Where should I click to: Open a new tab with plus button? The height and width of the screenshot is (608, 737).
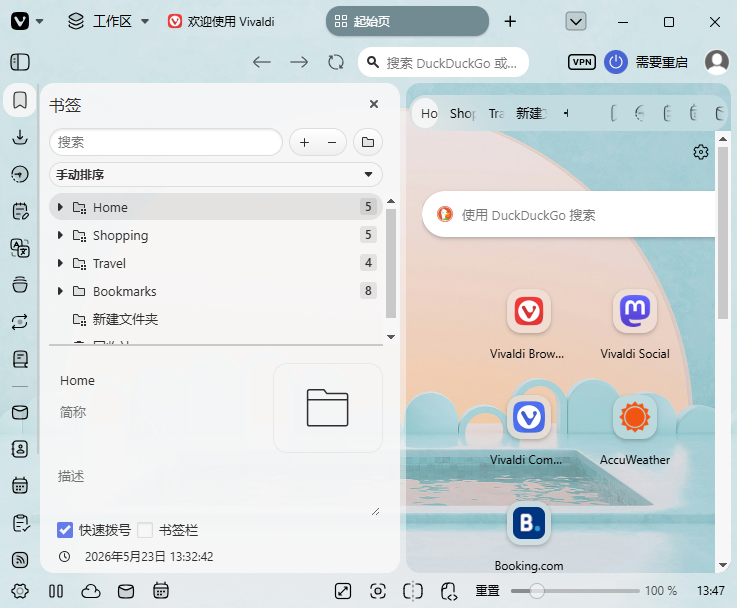(x=510, y=21)
